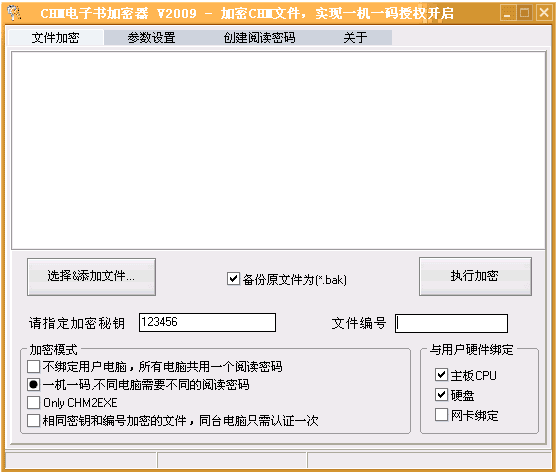Screen dimensions: 556x472
Task: Switch to the 文件加密 tab
Action: [x=56, y=38]
